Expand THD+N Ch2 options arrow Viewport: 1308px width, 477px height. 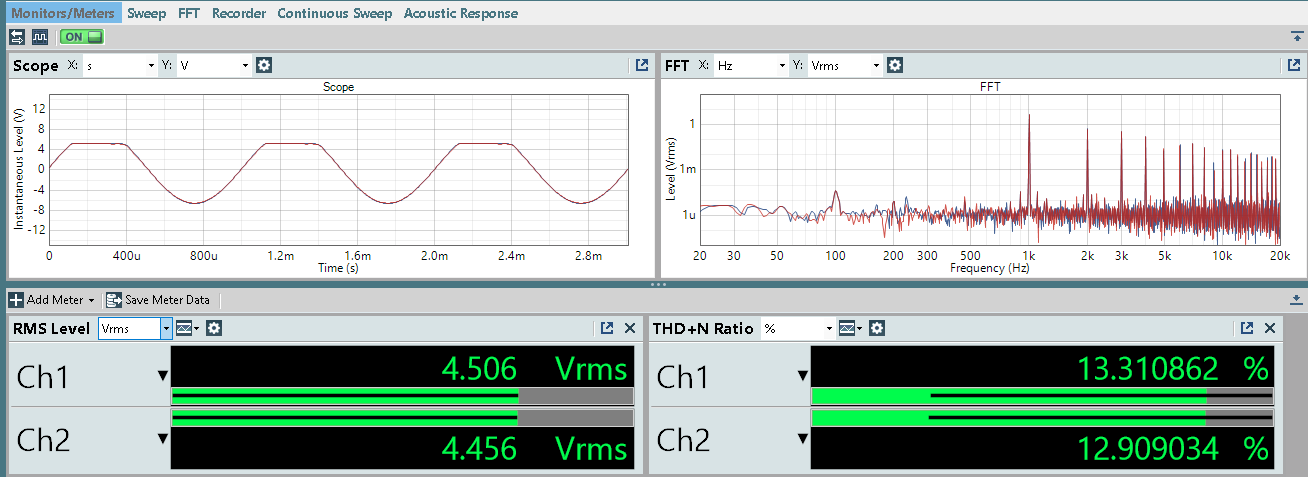tap(802, 438)
